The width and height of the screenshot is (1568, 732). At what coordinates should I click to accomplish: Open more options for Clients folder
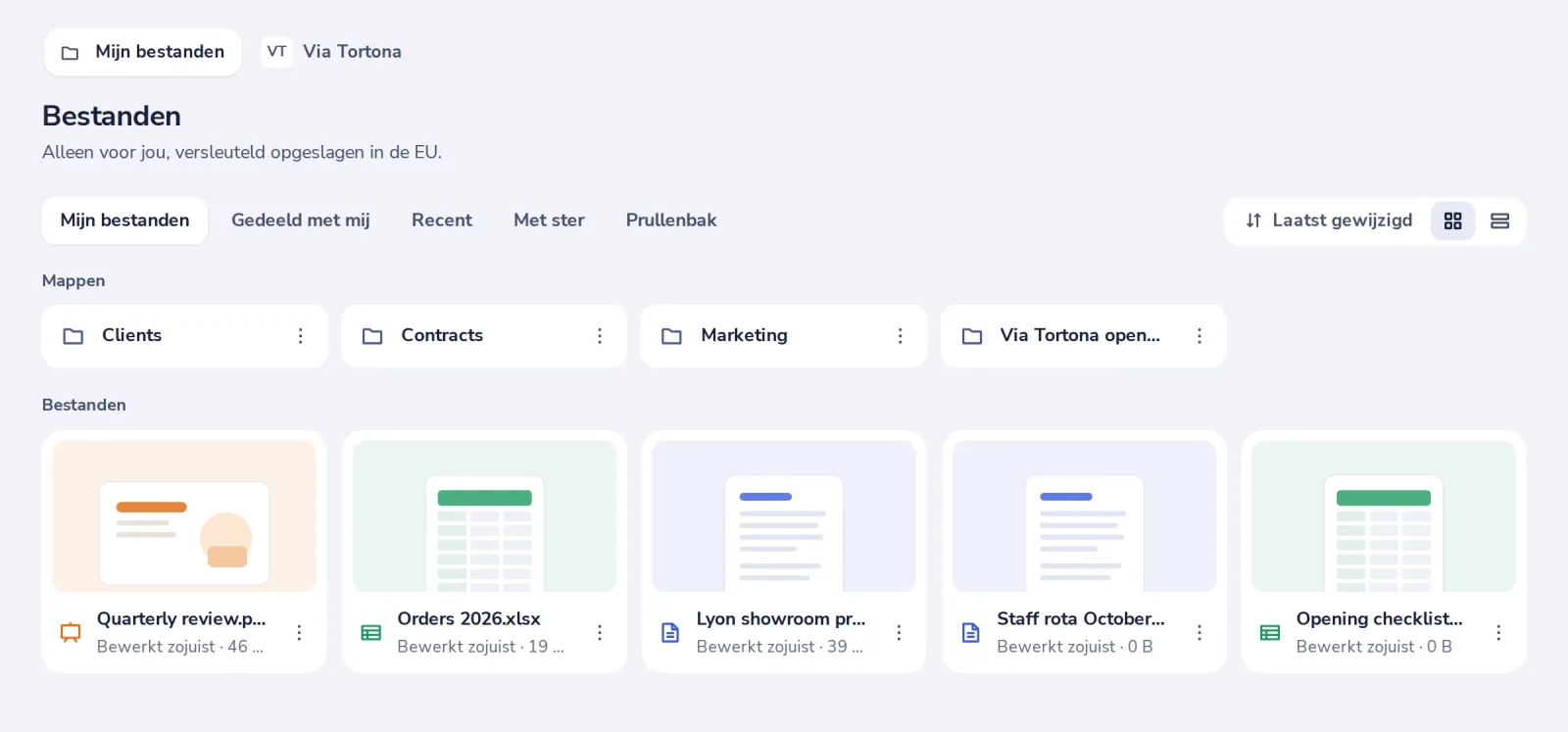pos(300,336)
